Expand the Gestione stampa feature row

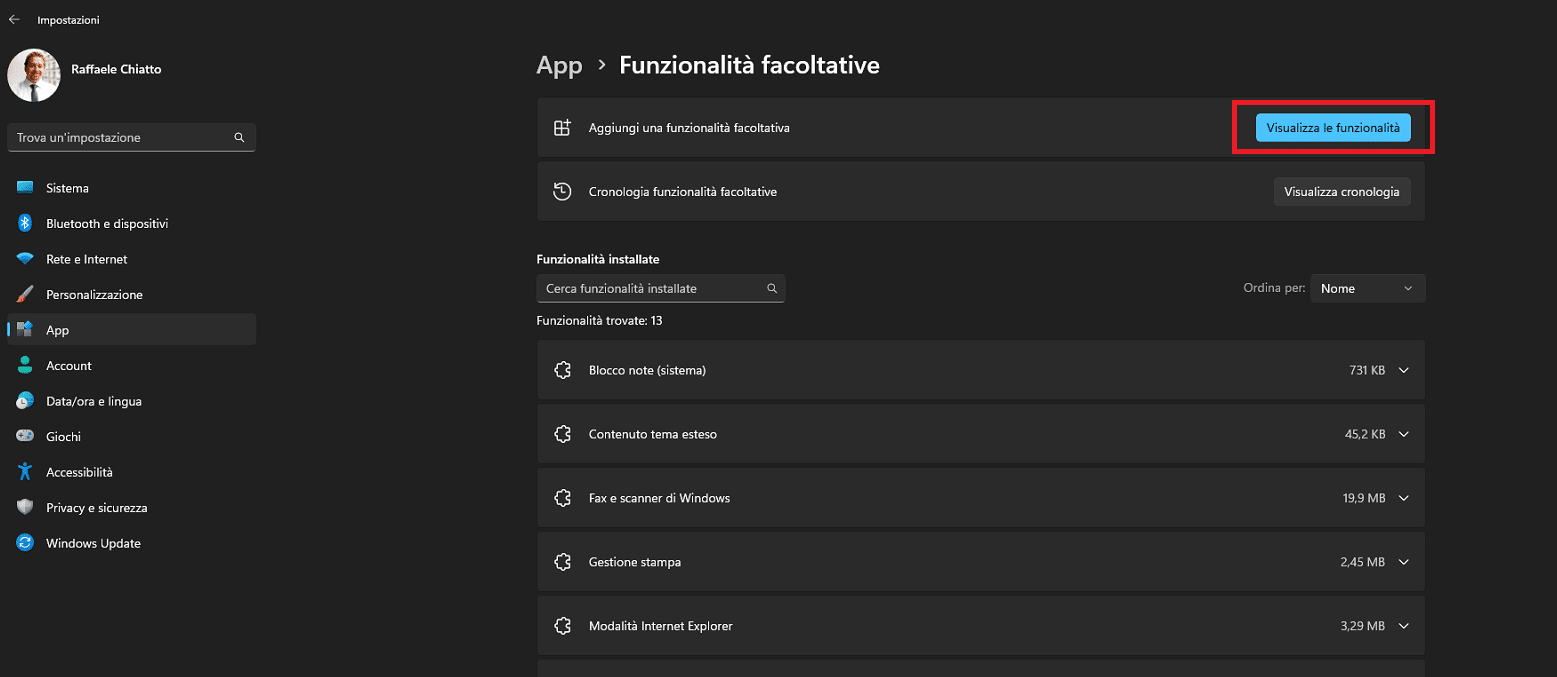click(x=981, y=562)
